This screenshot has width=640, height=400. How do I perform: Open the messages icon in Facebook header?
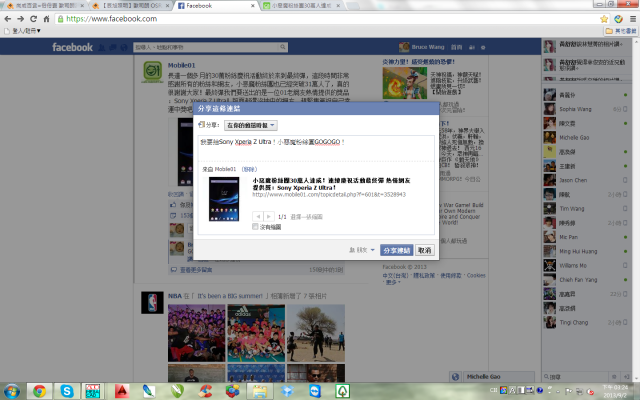113,48
